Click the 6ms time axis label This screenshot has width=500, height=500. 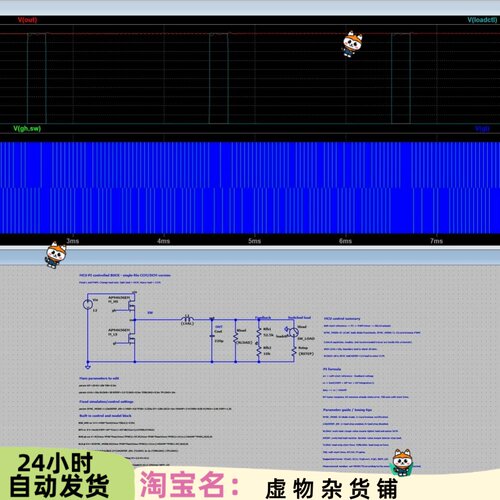tap(346, 241)
